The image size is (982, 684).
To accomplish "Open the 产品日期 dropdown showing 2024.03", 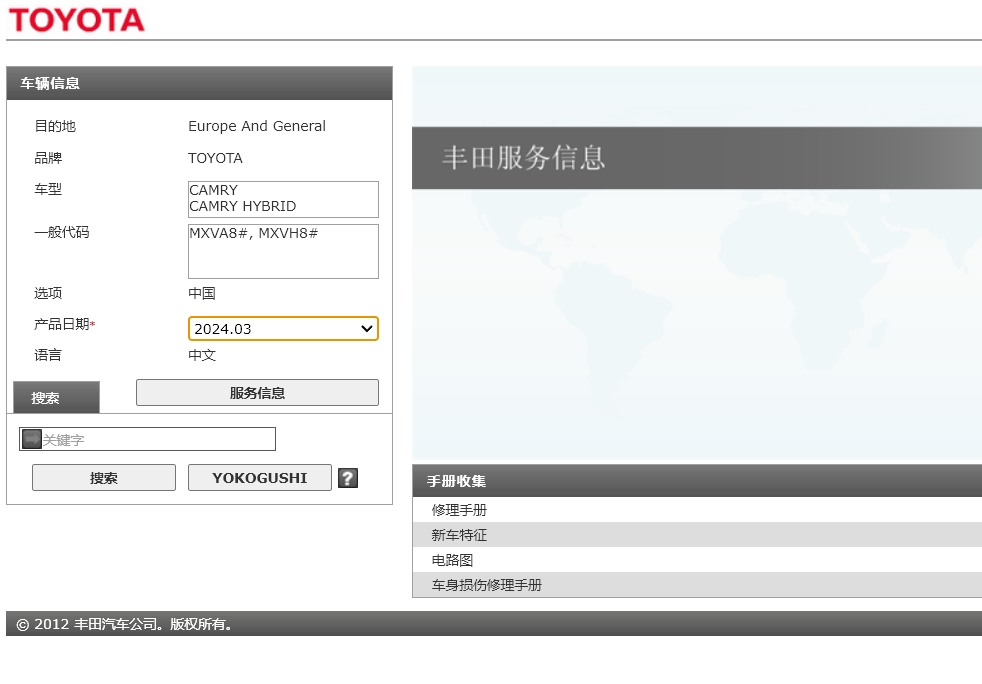I will point(283,329).
